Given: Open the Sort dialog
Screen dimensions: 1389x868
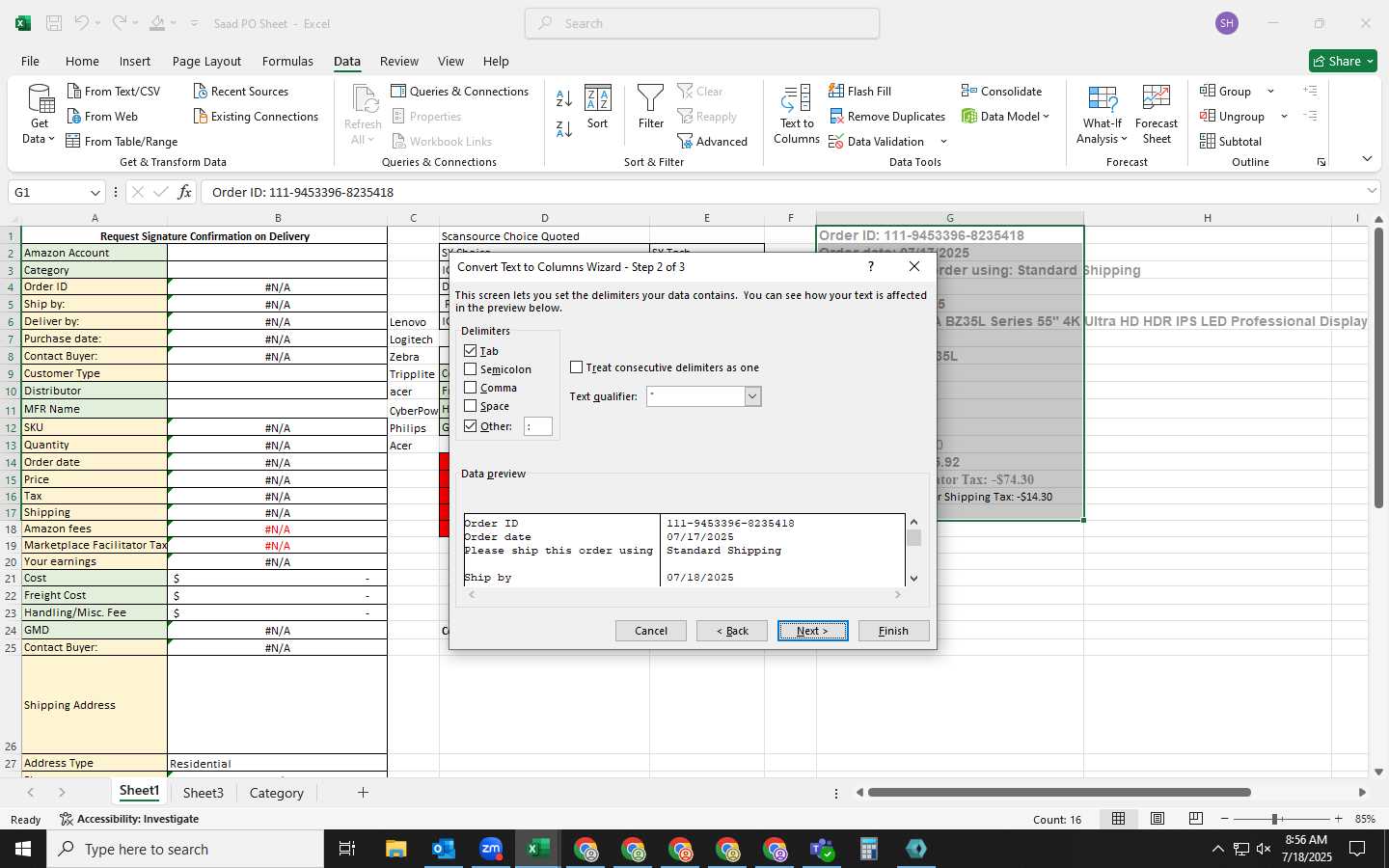Looking at the screenshot, I should [598, 107].
